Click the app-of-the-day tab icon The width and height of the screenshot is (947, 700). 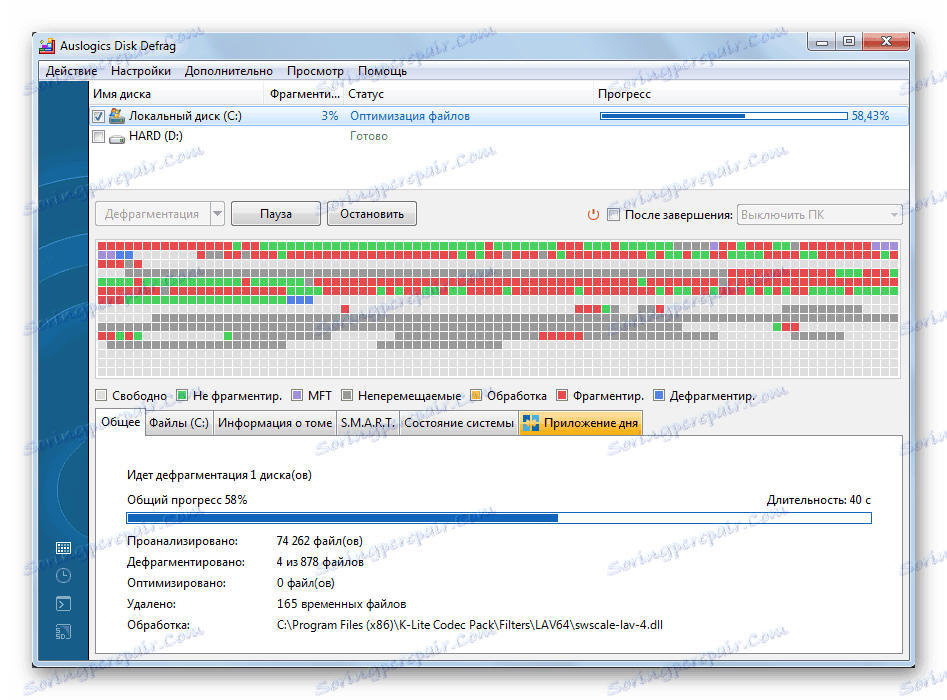click(530, 423)
